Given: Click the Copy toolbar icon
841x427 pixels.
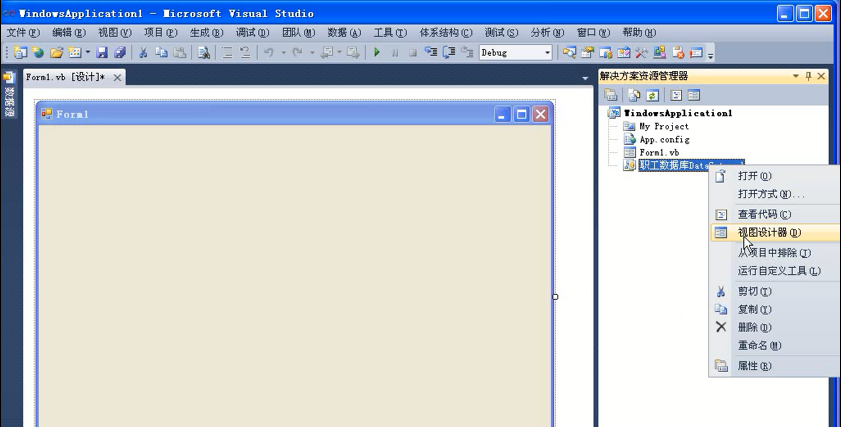Looking at the screenshot, I should [x=161, y=53].
